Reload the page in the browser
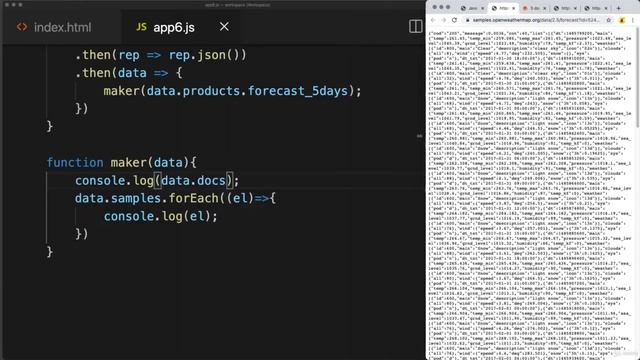The width and height of the screenshot is (640, 360). pos(454,20)
